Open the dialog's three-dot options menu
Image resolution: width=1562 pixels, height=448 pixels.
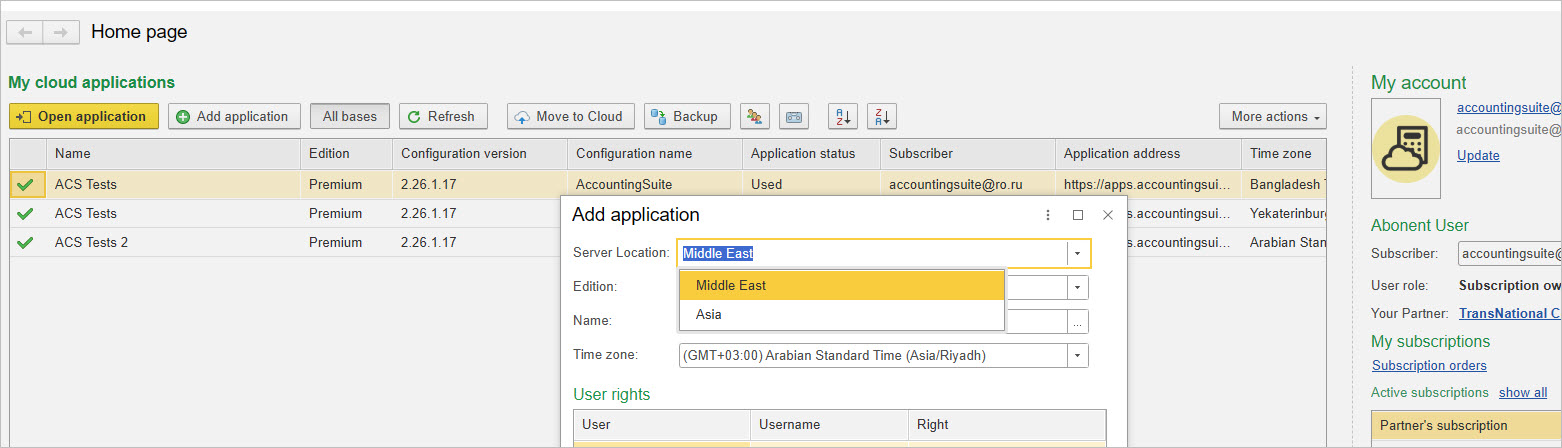click(1047, 215)
